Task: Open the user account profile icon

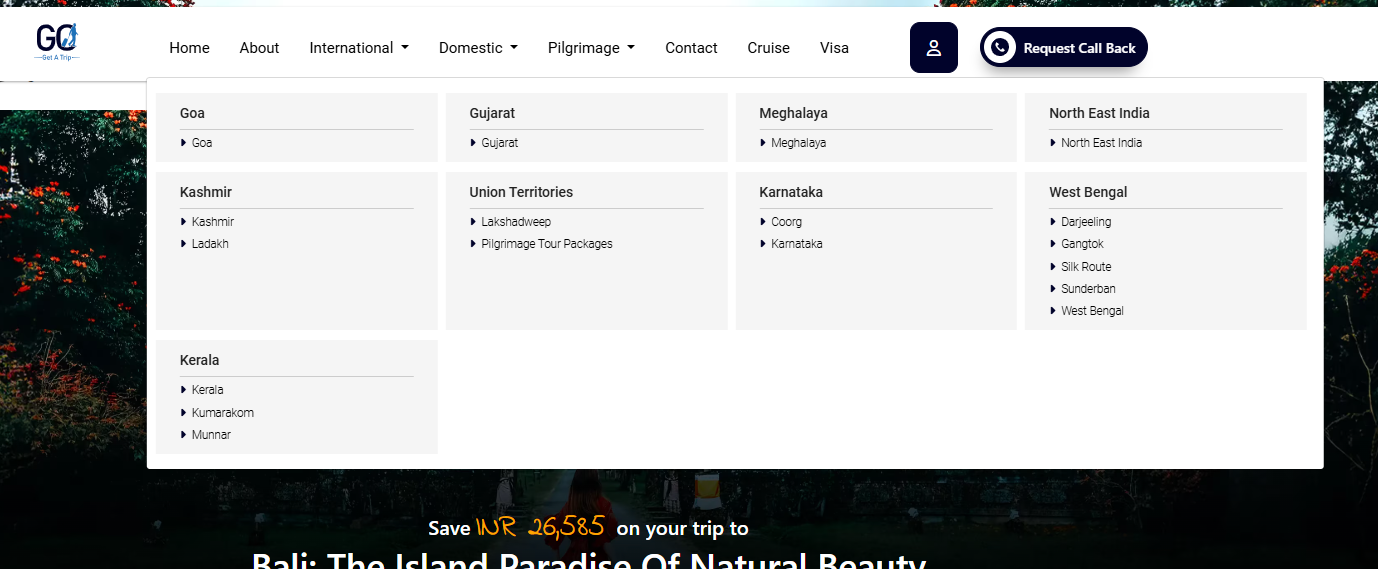Action: pos(933,48)
